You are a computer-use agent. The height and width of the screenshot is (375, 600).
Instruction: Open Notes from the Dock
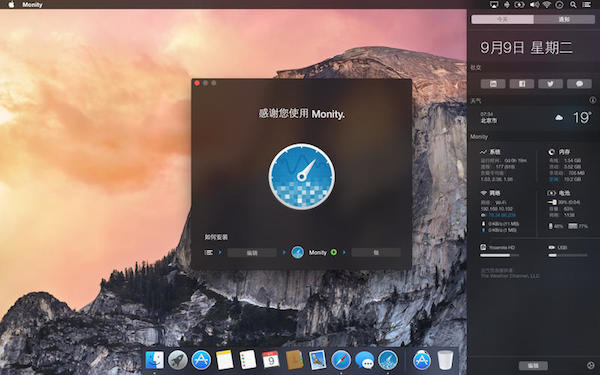tap(224, 360)
